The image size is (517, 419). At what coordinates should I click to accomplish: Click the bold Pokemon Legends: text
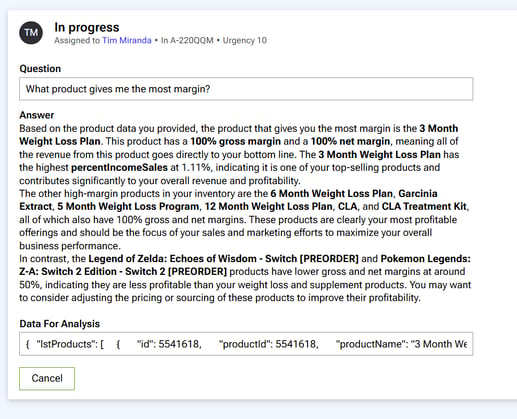pos(426,259)
